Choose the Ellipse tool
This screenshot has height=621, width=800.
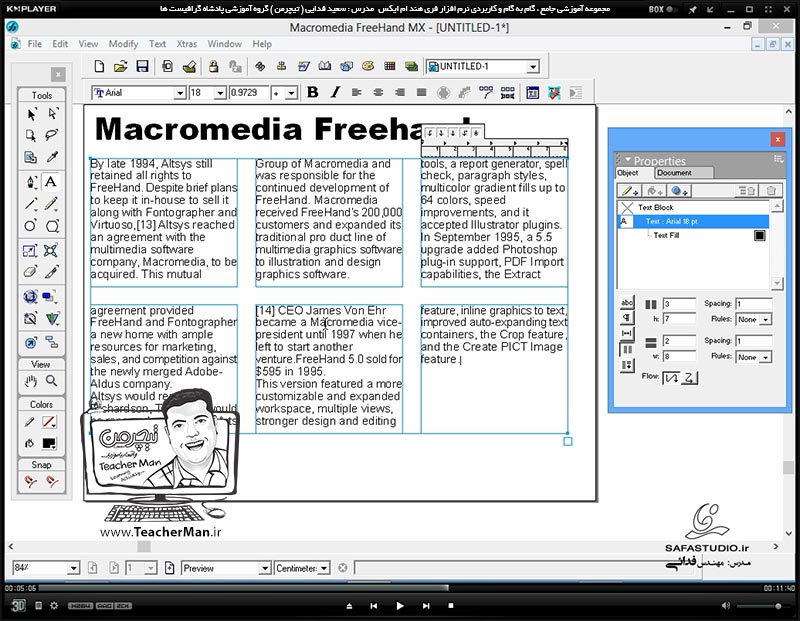point(31,226)
